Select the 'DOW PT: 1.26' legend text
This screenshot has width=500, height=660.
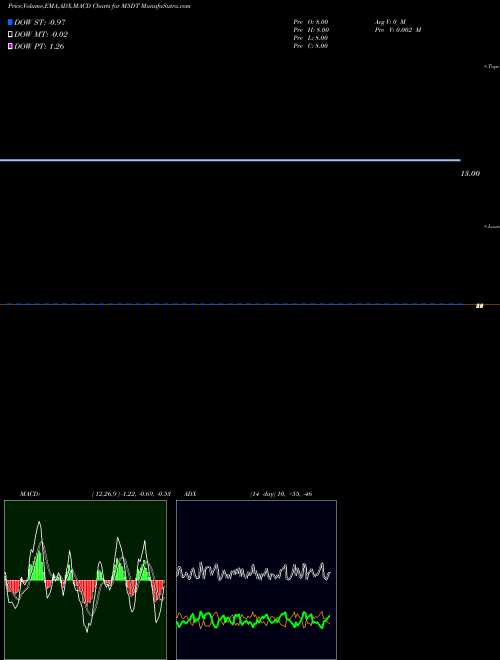click(39, 46)
